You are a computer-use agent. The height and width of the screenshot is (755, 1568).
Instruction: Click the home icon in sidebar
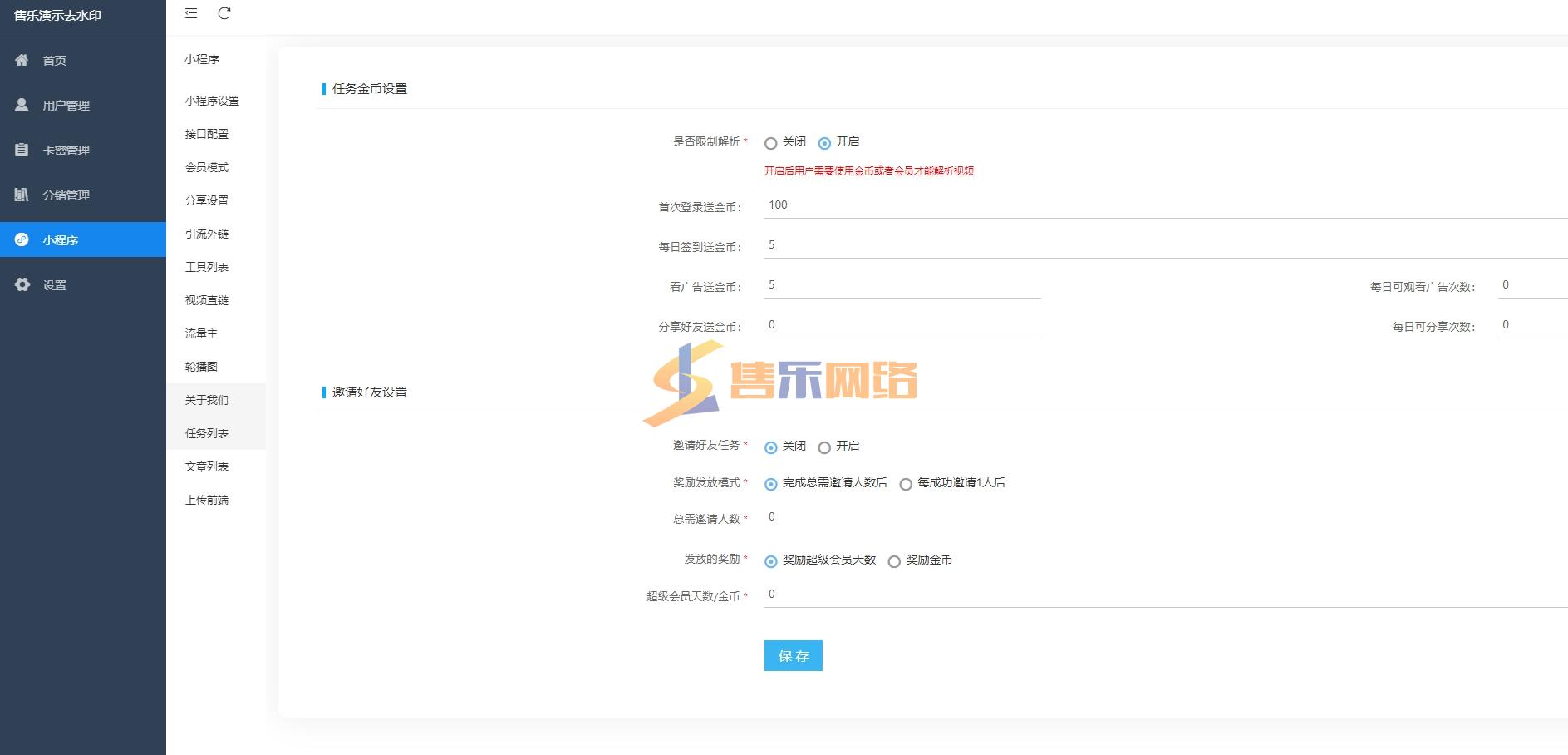pos(22,60)
